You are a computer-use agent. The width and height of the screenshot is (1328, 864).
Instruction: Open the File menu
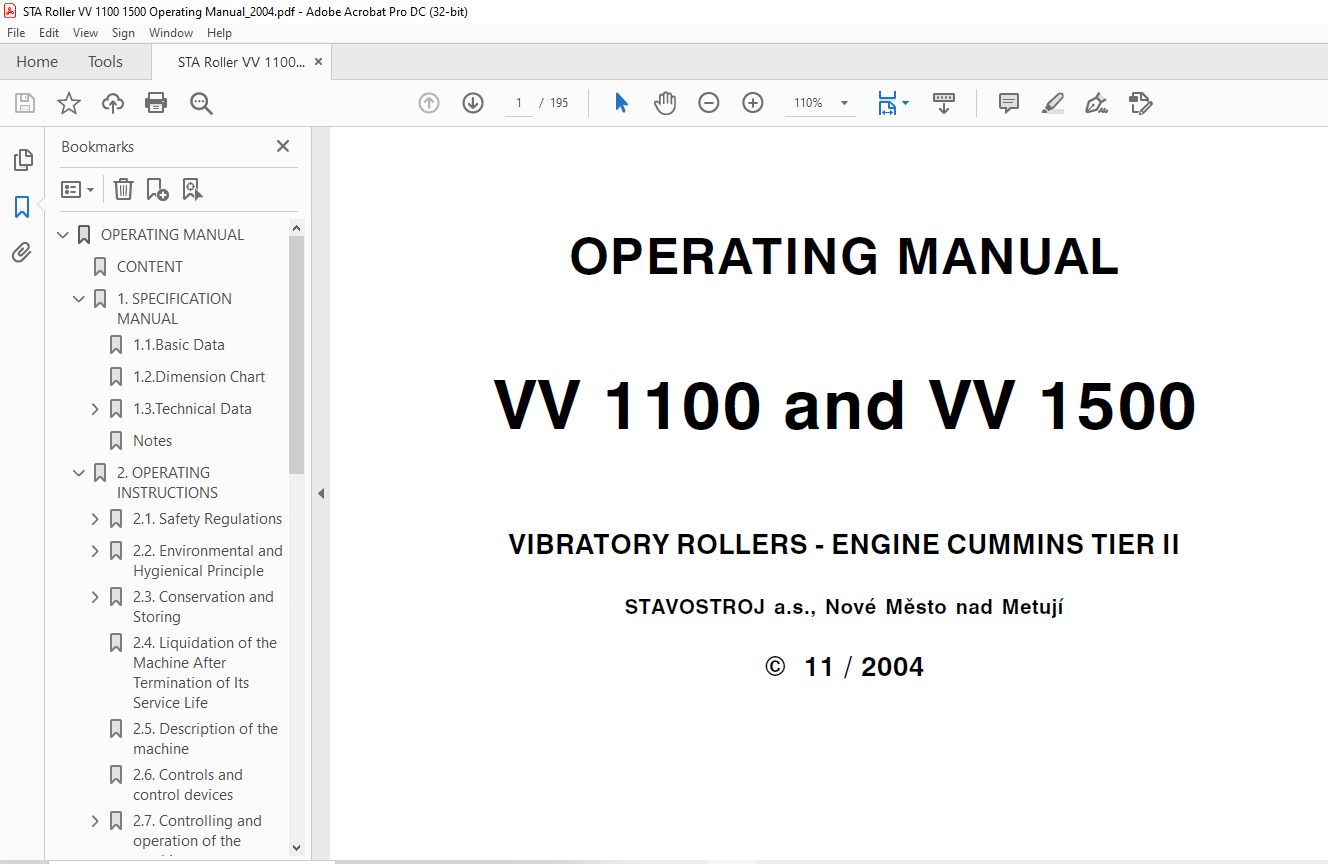click(x=16, y=33)
